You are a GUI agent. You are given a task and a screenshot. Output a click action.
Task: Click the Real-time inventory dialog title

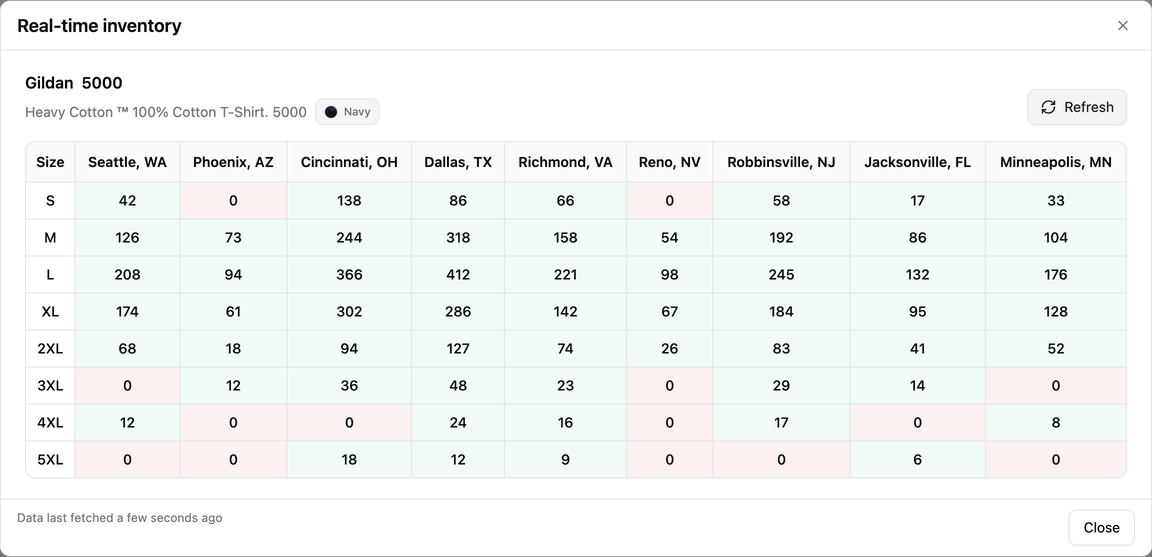(x=99, y=26)
